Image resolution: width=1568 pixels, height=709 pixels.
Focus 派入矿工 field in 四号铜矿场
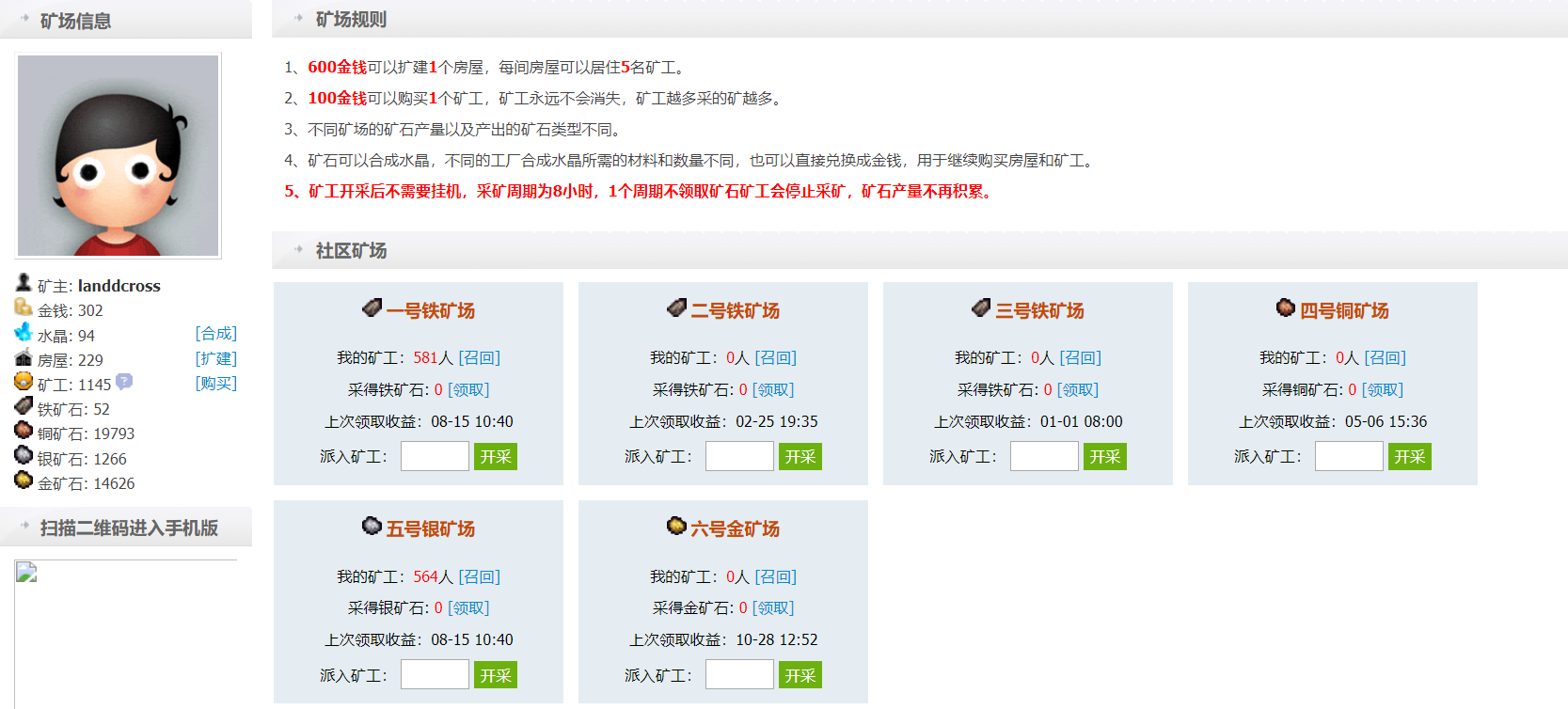1349,457
